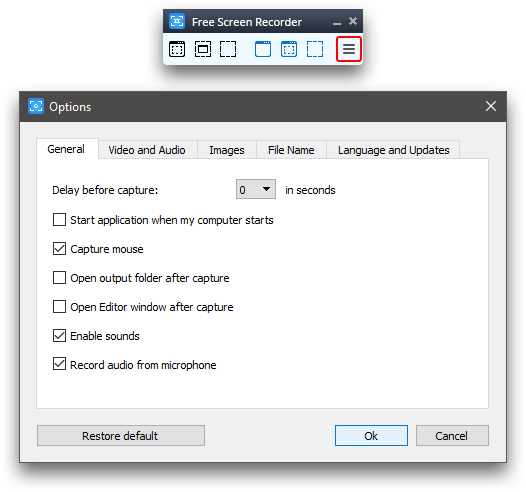Uncheck the Enable sounds checkbox

coord(59,335)
